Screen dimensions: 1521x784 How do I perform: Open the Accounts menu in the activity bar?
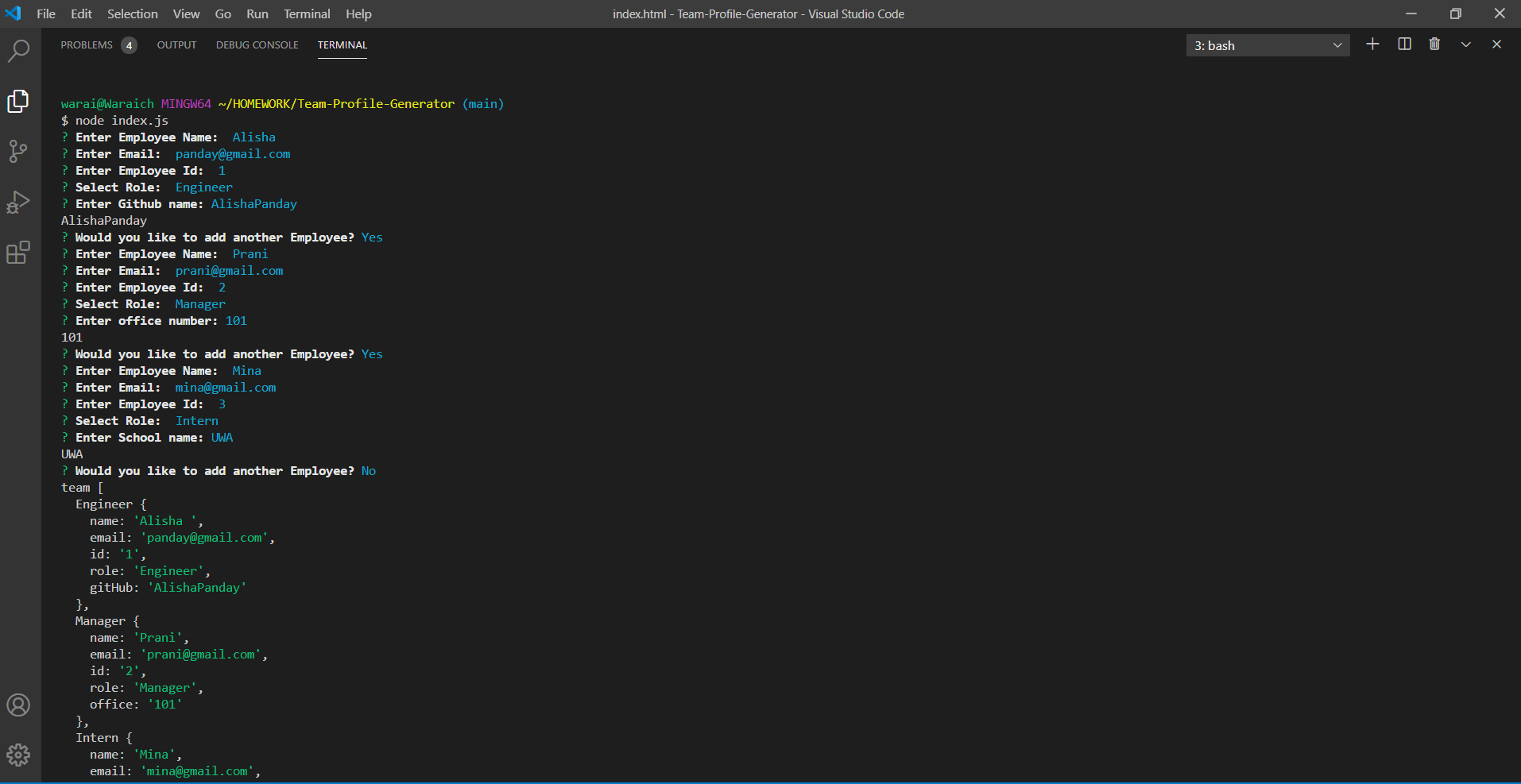tap(18, 705)
